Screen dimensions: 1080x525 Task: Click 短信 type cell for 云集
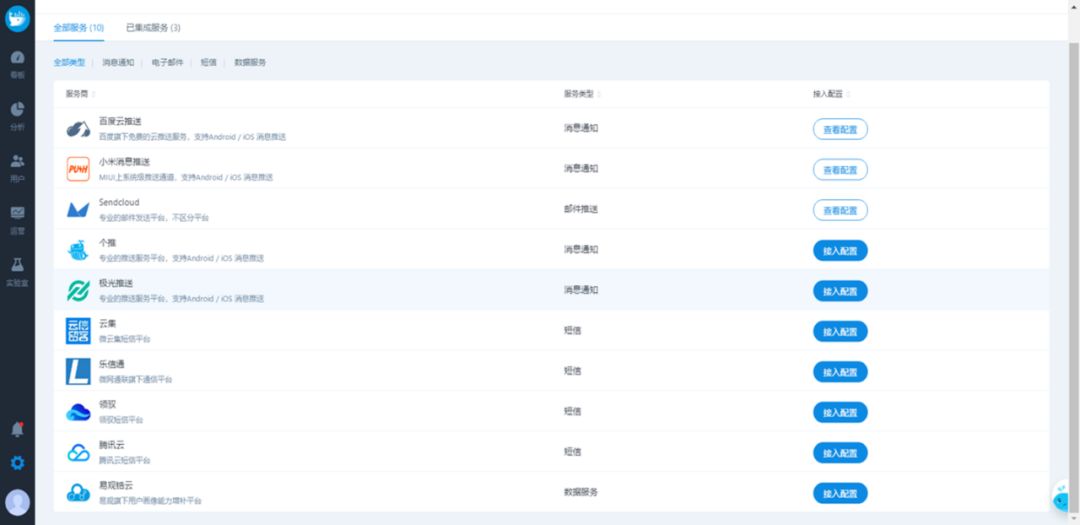tap(572, 331)
